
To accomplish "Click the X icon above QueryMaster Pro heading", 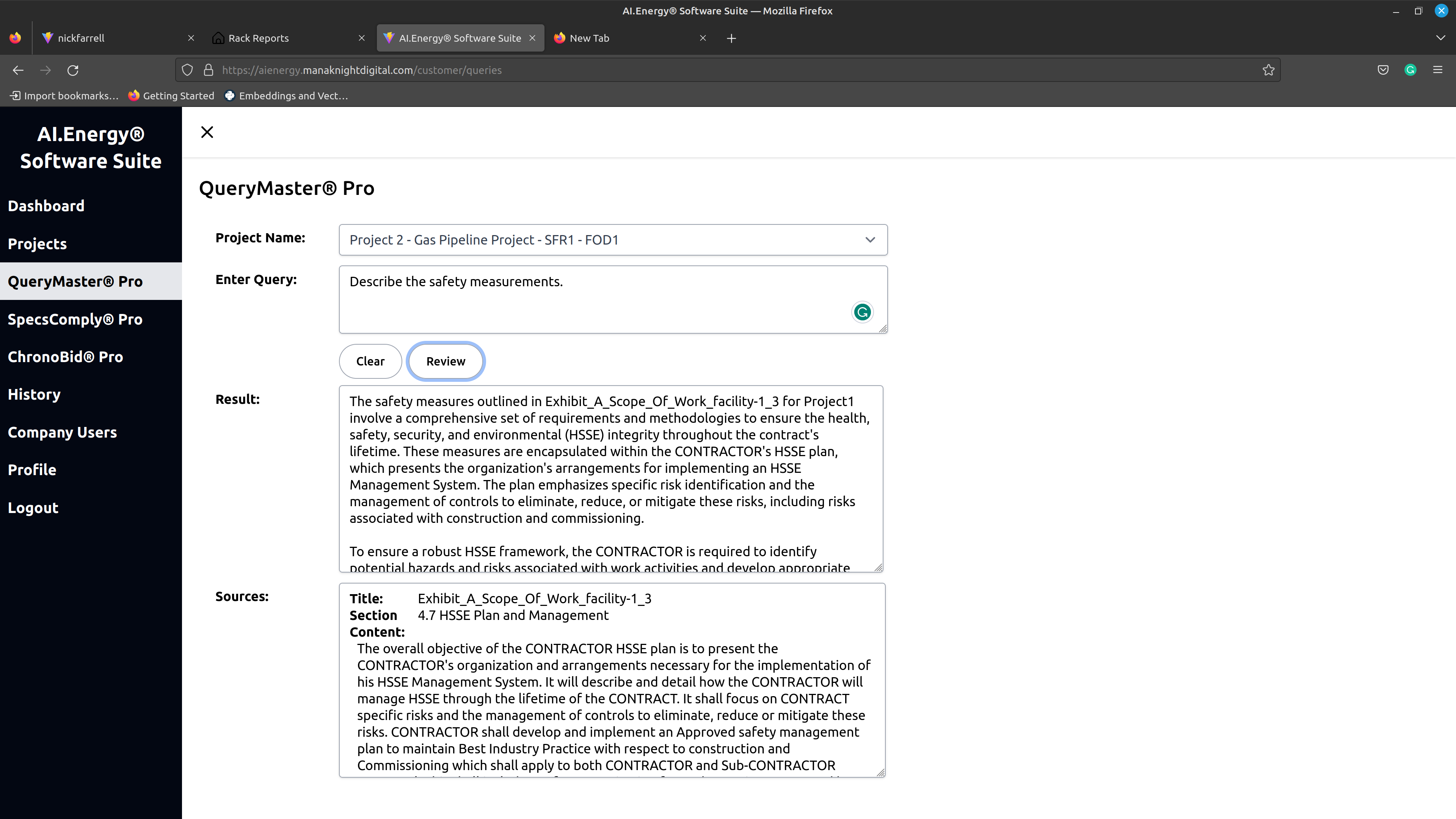I will point(207,132).
